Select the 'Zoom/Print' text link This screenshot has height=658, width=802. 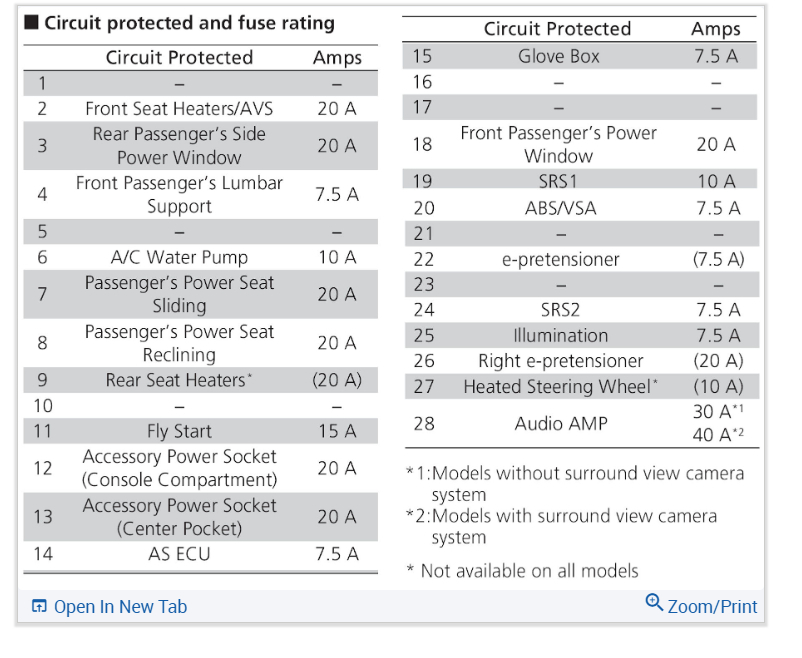pyautogui.click(x=712, y=606)
